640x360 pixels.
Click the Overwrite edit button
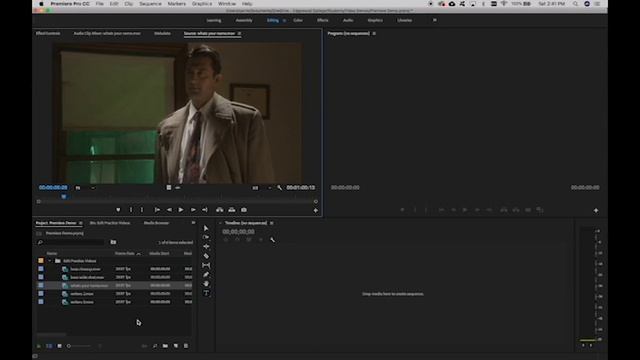(231, 210)
